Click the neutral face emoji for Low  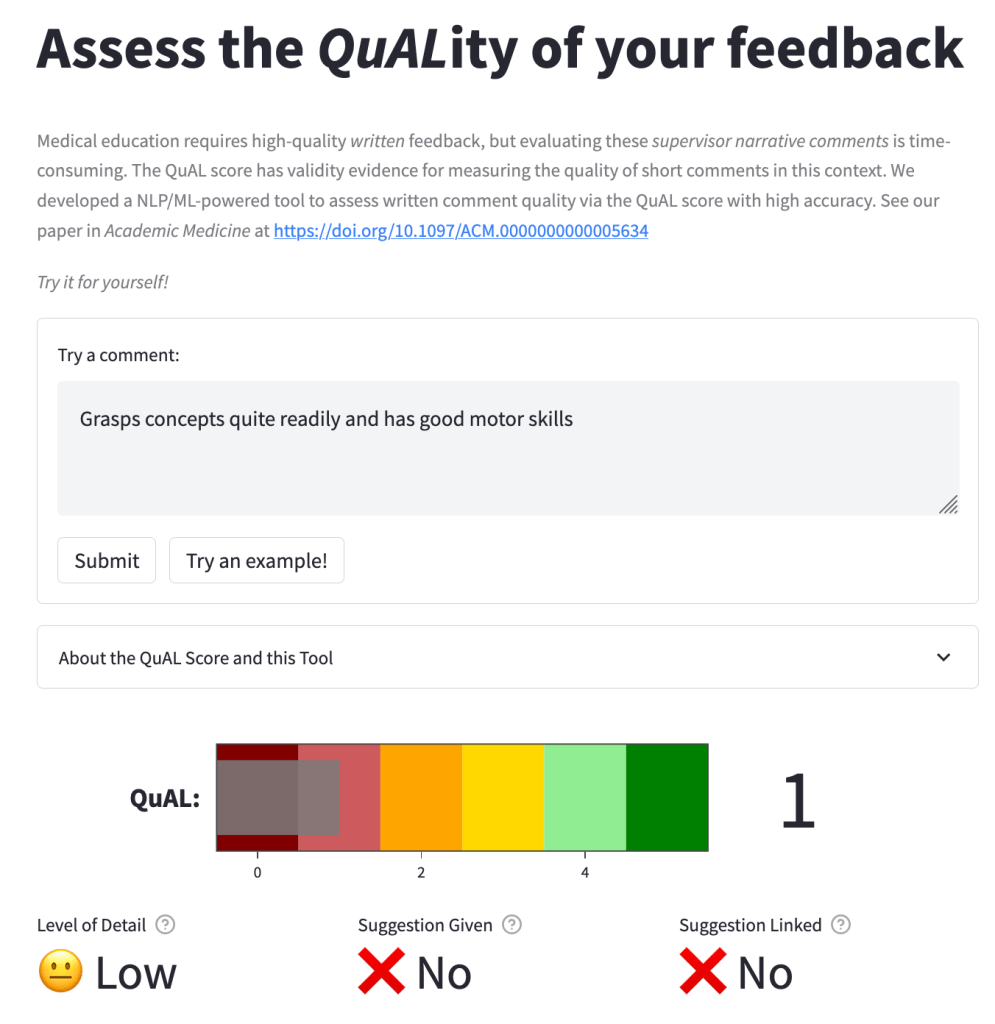60,972
